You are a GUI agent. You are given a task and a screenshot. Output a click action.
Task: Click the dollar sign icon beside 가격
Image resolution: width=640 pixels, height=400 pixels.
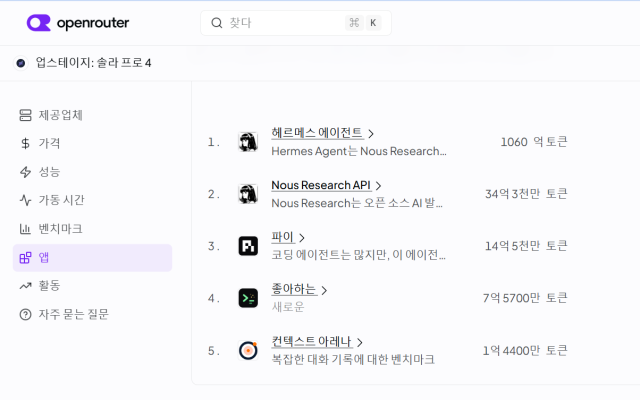[25, 144]
